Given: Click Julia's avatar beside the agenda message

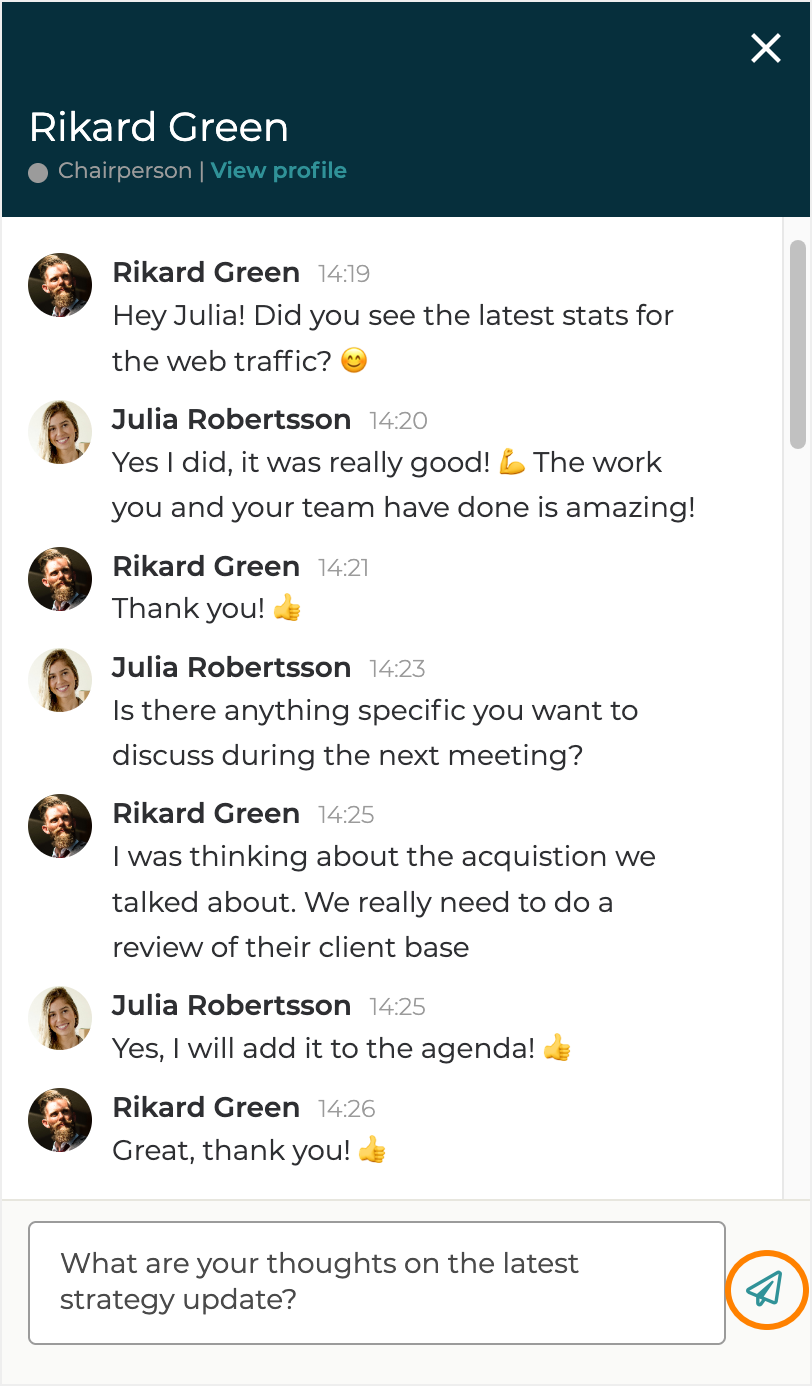Looking at the screenshot, I should pyautogui.click(x=60, y=1018).
